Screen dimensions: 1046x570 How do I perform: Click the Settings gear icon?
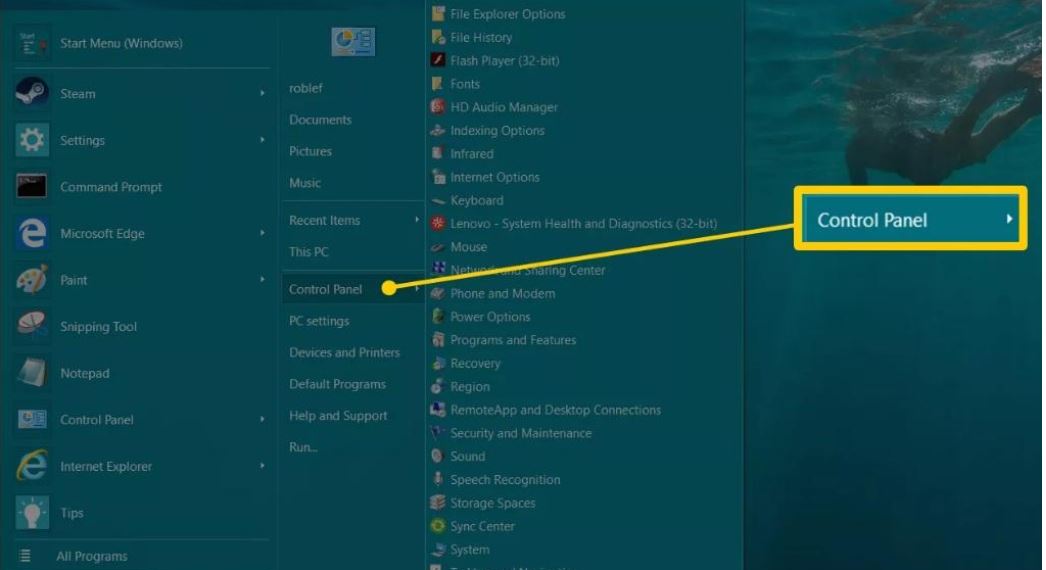tap(31, 140)
